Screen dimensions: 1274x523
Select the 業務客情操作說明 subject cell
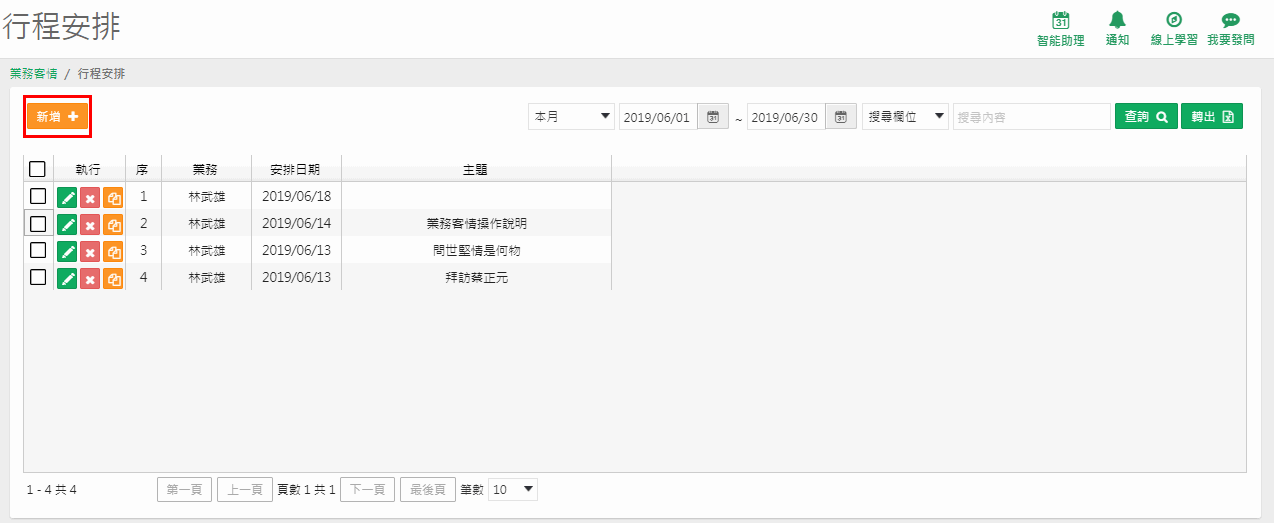click(476, 224)
